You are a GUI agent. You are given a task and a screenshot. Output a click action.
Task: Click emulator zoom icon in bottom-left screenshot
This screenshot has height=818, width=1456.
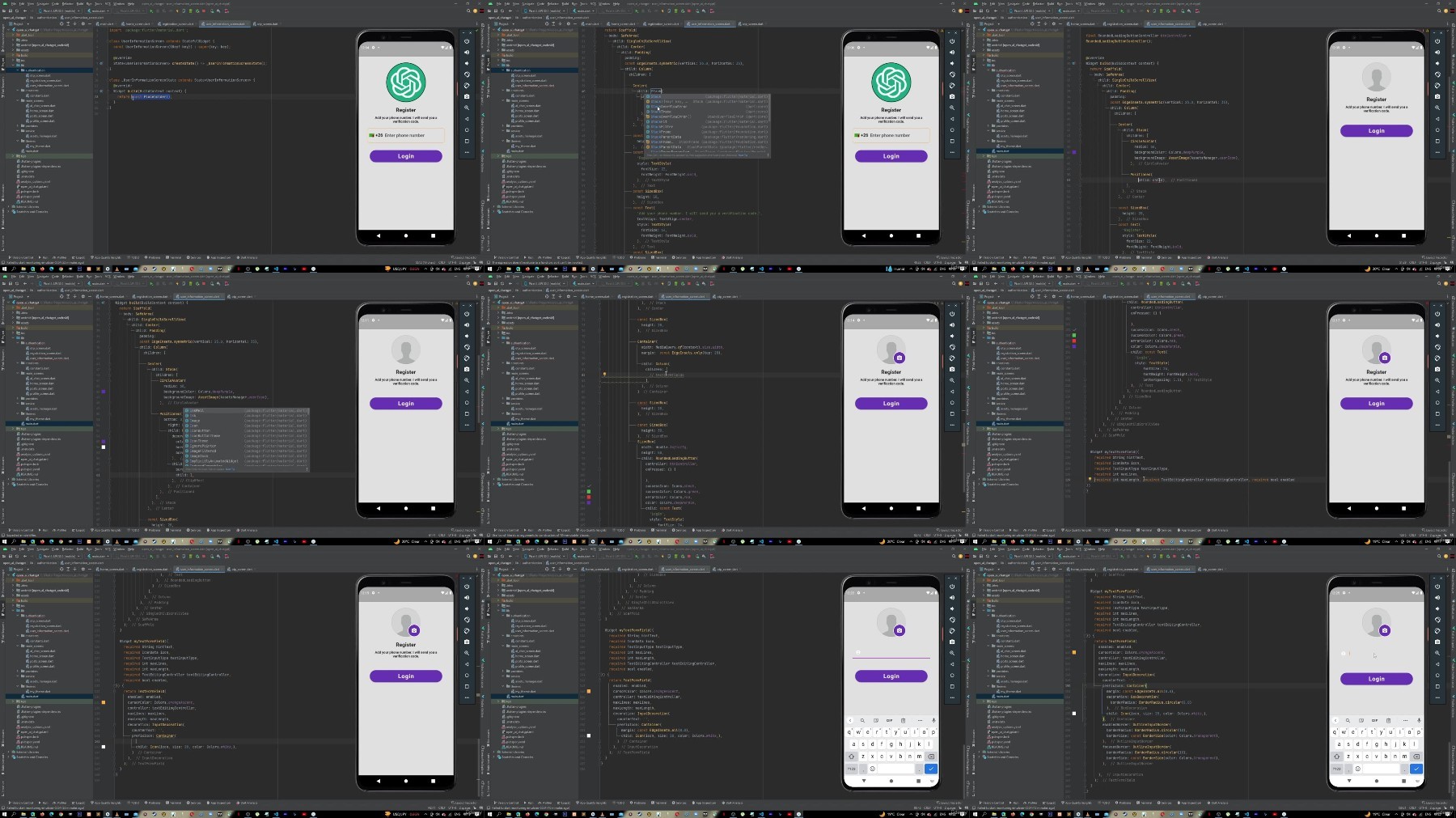[x=467, y=653]
